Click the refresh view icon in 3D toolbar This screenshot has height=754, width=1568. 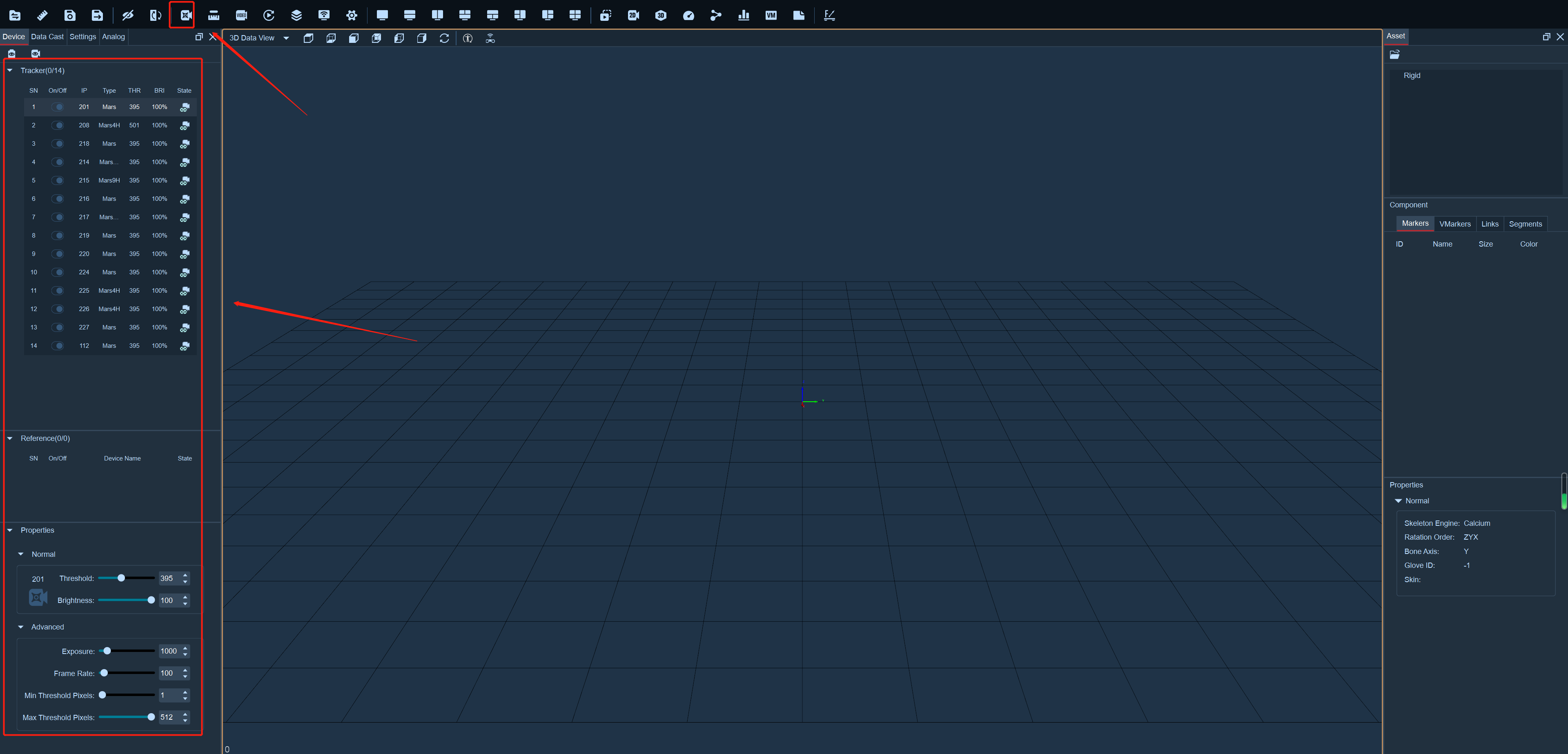click(x=444, y=38)
